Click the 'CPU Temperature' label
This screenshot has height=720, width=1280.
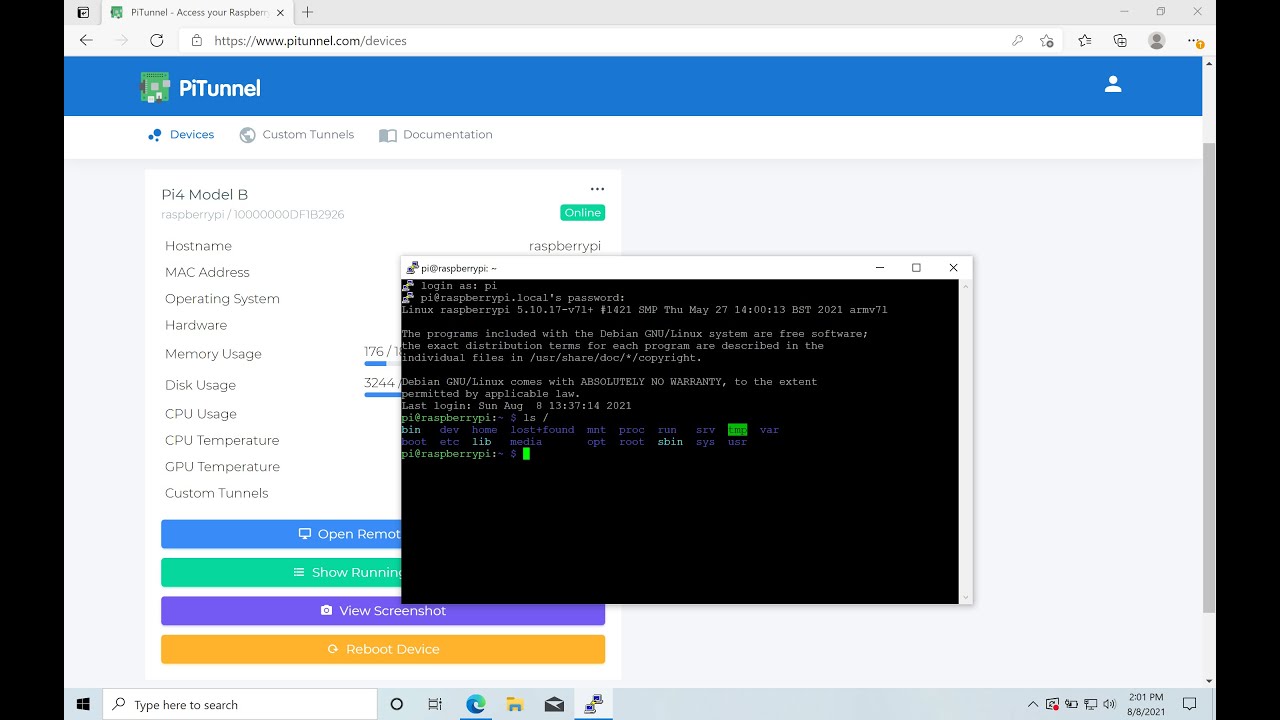(x=222, y=440)
